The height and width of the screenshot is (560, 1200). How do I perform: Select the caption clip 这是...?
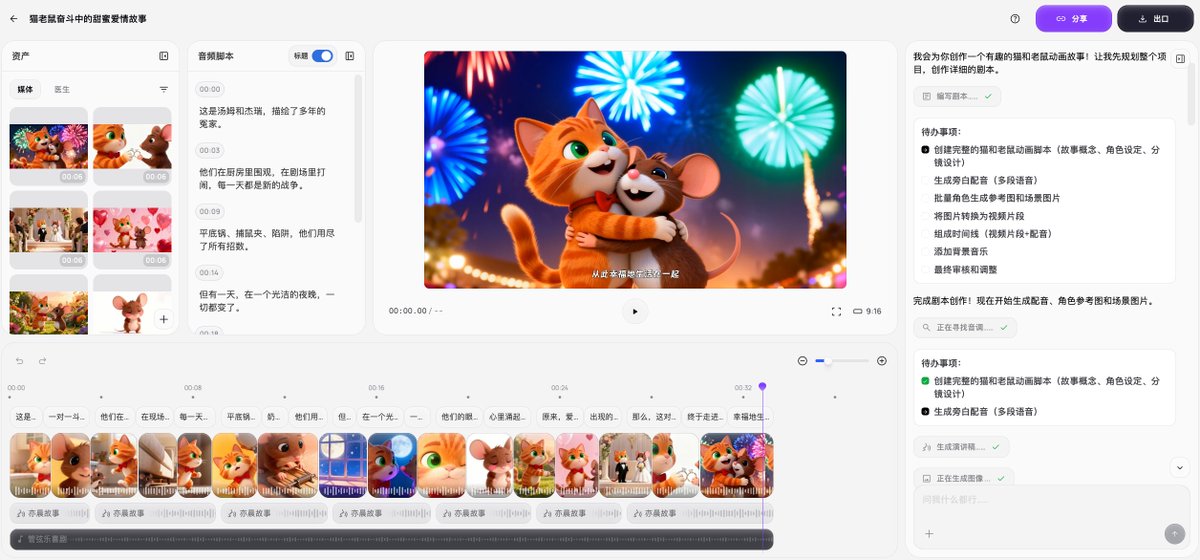26,416
